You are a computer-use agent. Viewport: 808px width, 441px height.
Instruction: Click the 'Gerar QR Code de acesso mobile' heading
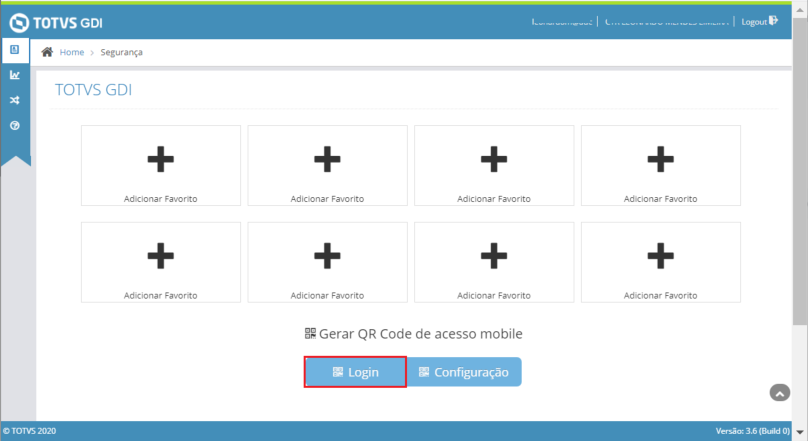click(420, 334)
